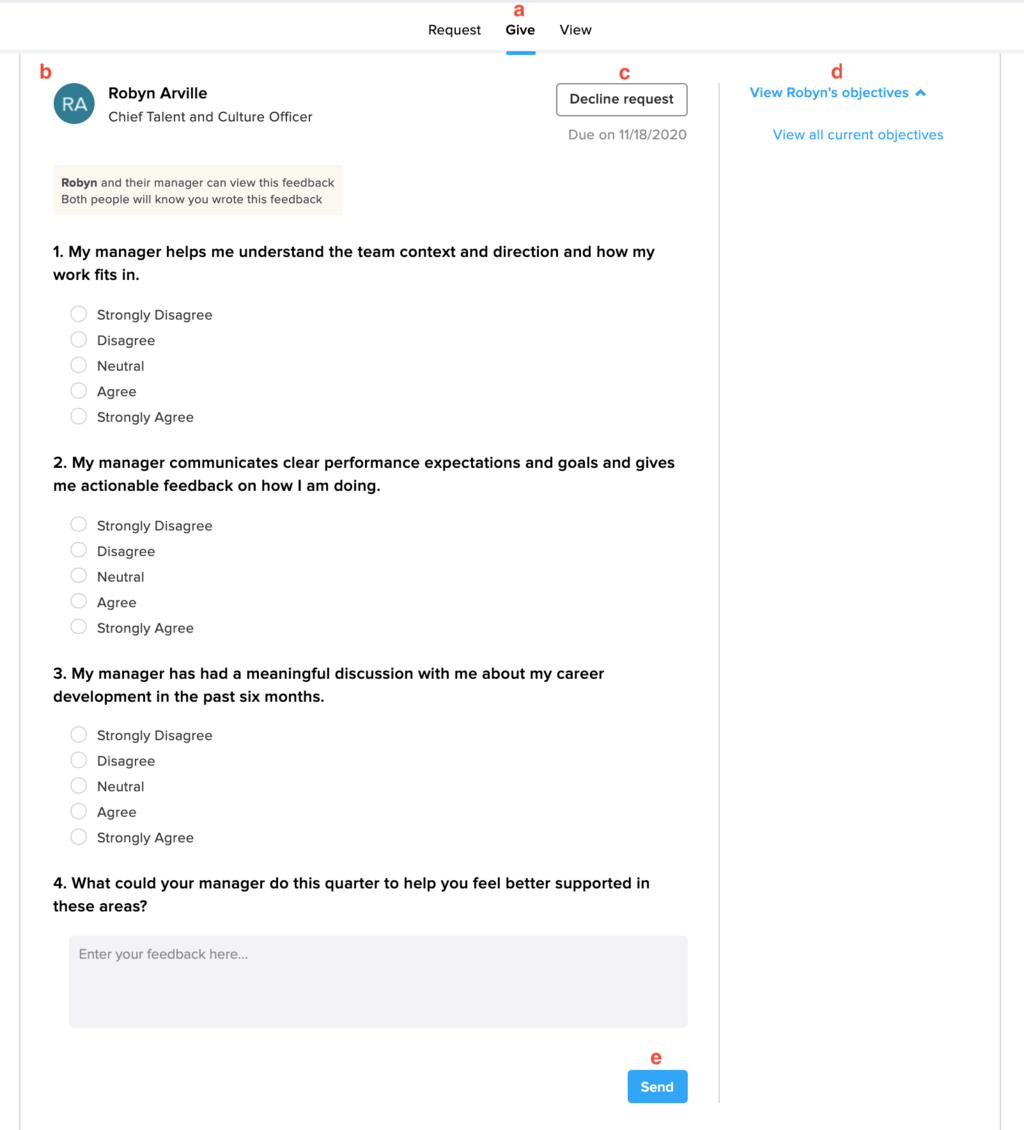Click the RA avatar icon
The image size is (1024, 1130).
pos(74,104)
